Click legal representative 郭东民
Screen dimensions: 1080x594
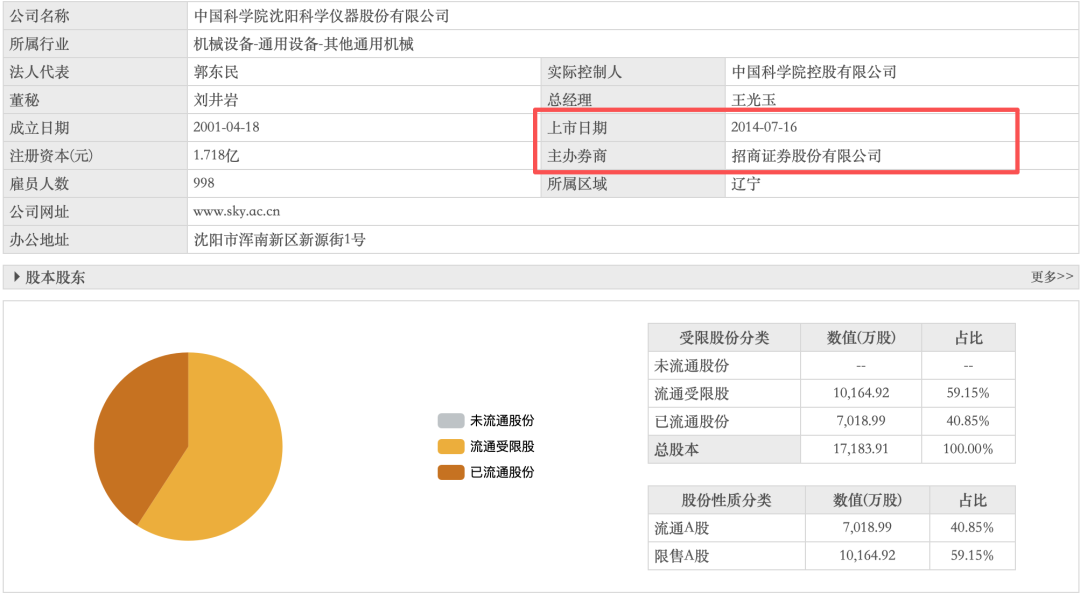[x=216, y=72]
